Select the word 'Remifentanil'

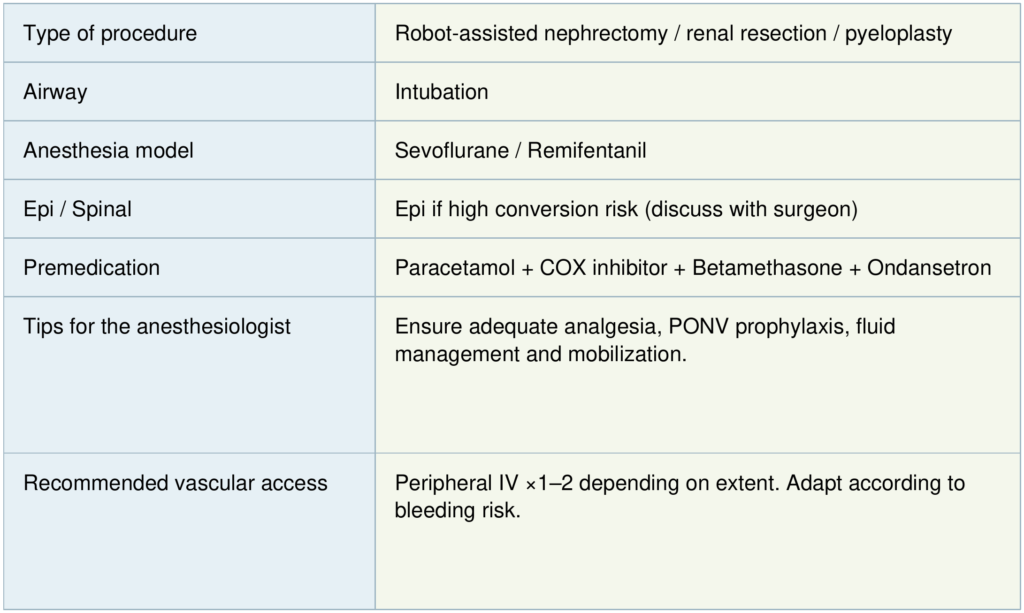(x=587, y=151)
